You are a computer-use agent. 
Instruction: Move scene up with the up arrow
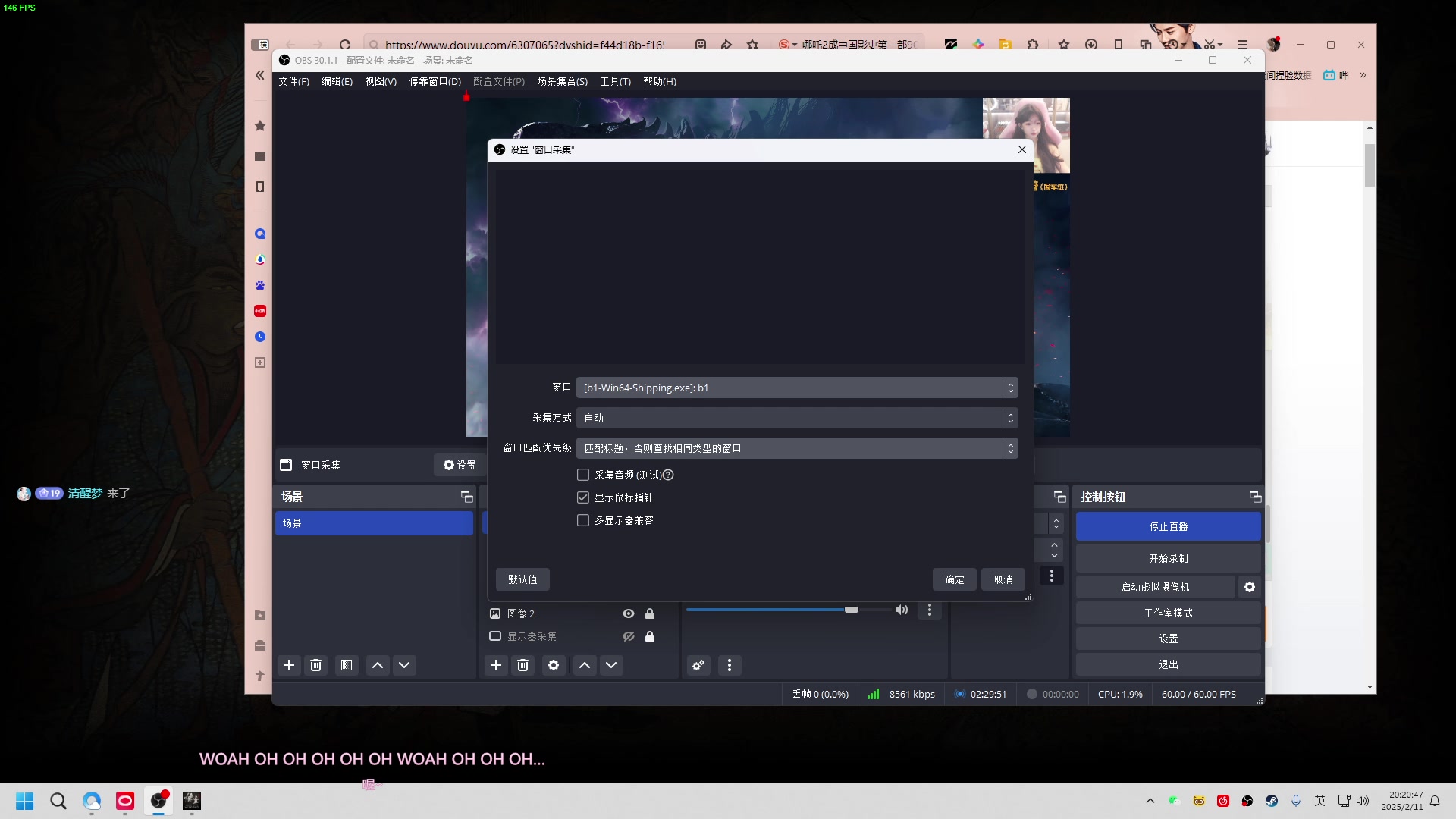(x=378, y=665)
